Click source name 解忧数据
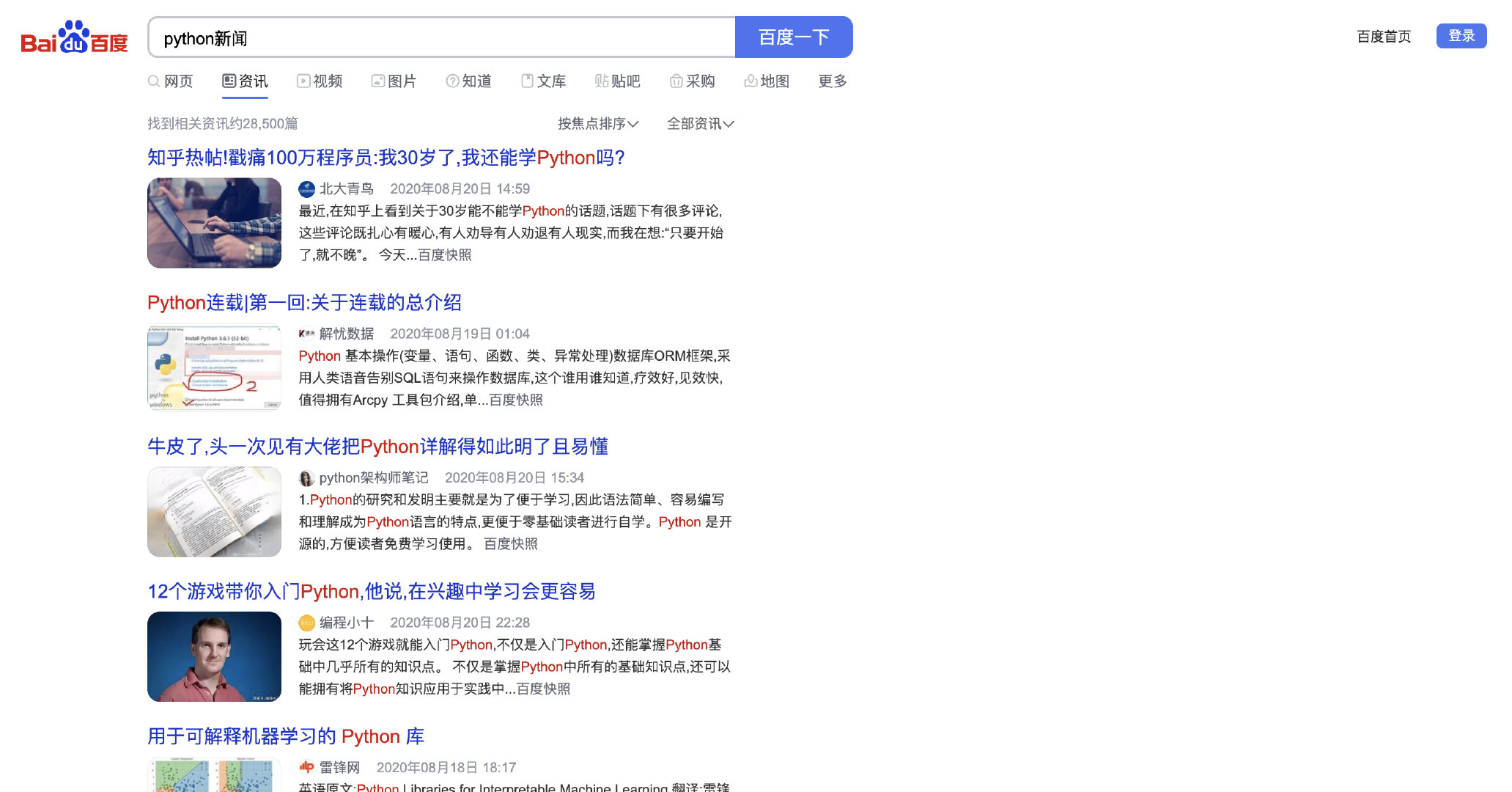Image resolution: width=1512 pixels, height=792 pixels. click(x=346, y=334)
